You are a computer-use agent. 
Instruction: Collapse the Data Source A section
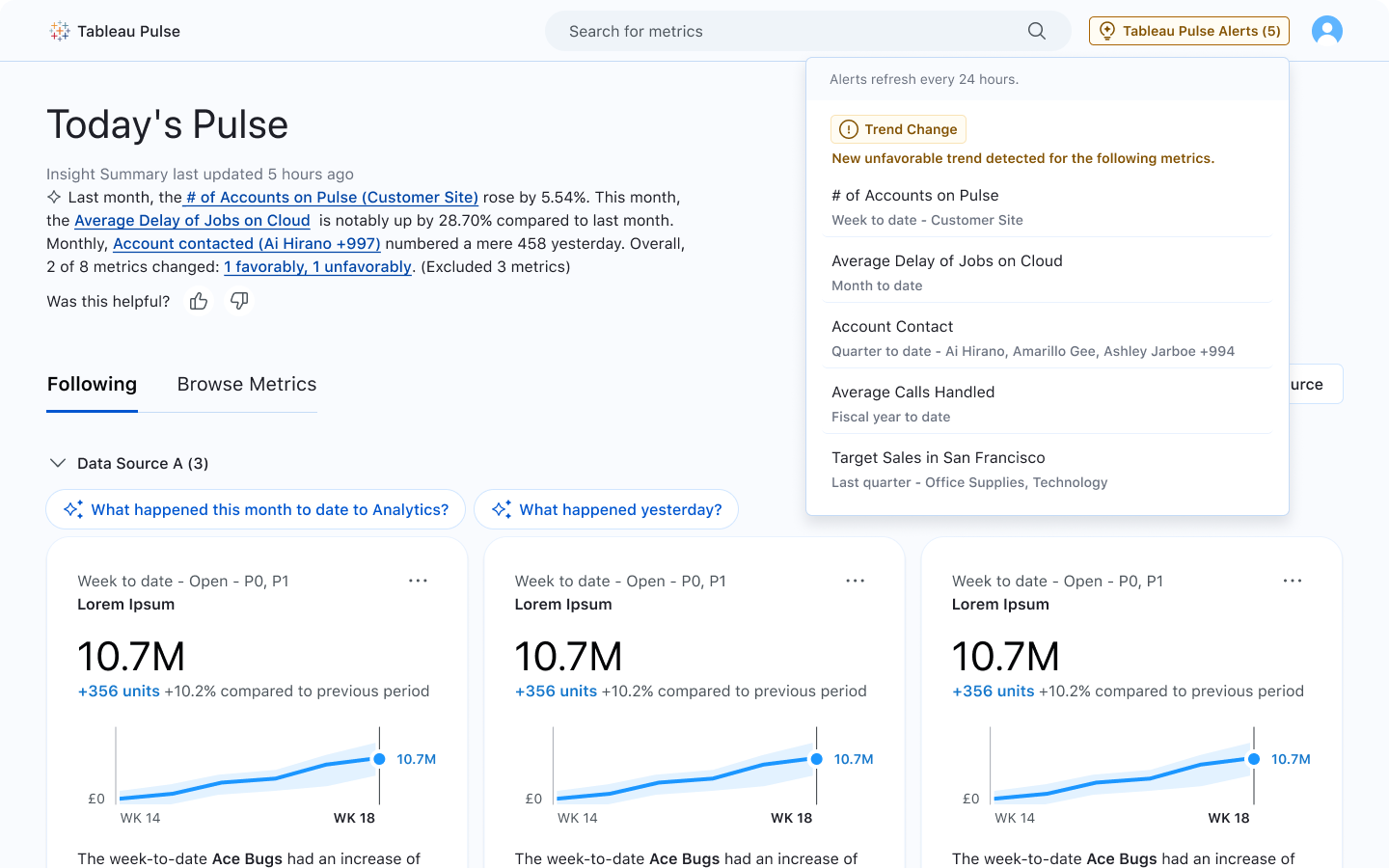pyautogui.click(x=57, y=464)
